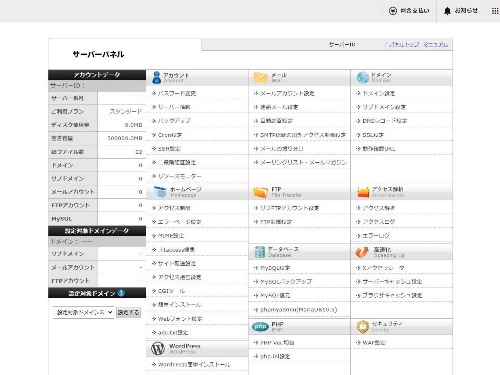Open サイト転送設定
500x375 pixels.
coord(177,263)
